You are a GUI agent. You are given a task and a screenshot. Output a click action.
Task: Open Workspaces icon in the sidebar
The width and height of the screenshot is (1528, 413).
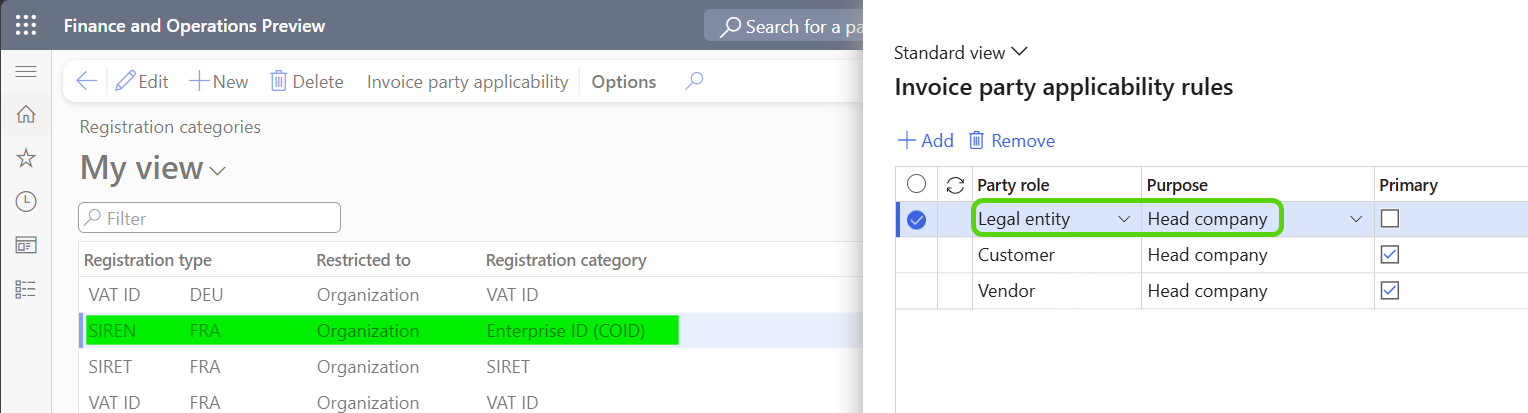pyautogui.click(x=26, y=245)
